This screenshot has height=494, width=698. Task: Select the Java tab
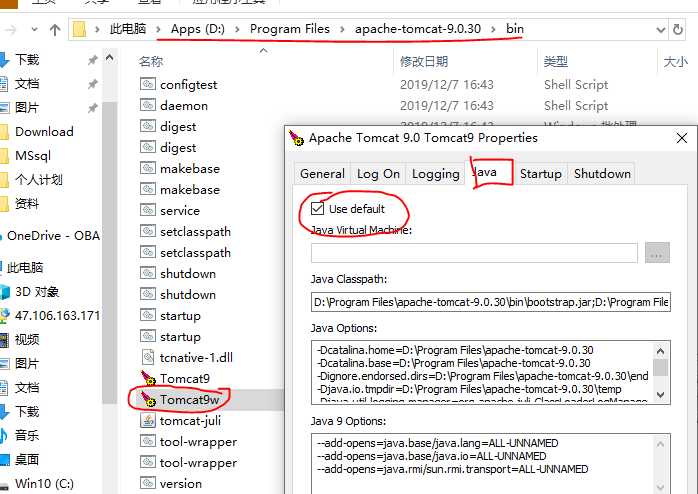[x=489, y=172]
